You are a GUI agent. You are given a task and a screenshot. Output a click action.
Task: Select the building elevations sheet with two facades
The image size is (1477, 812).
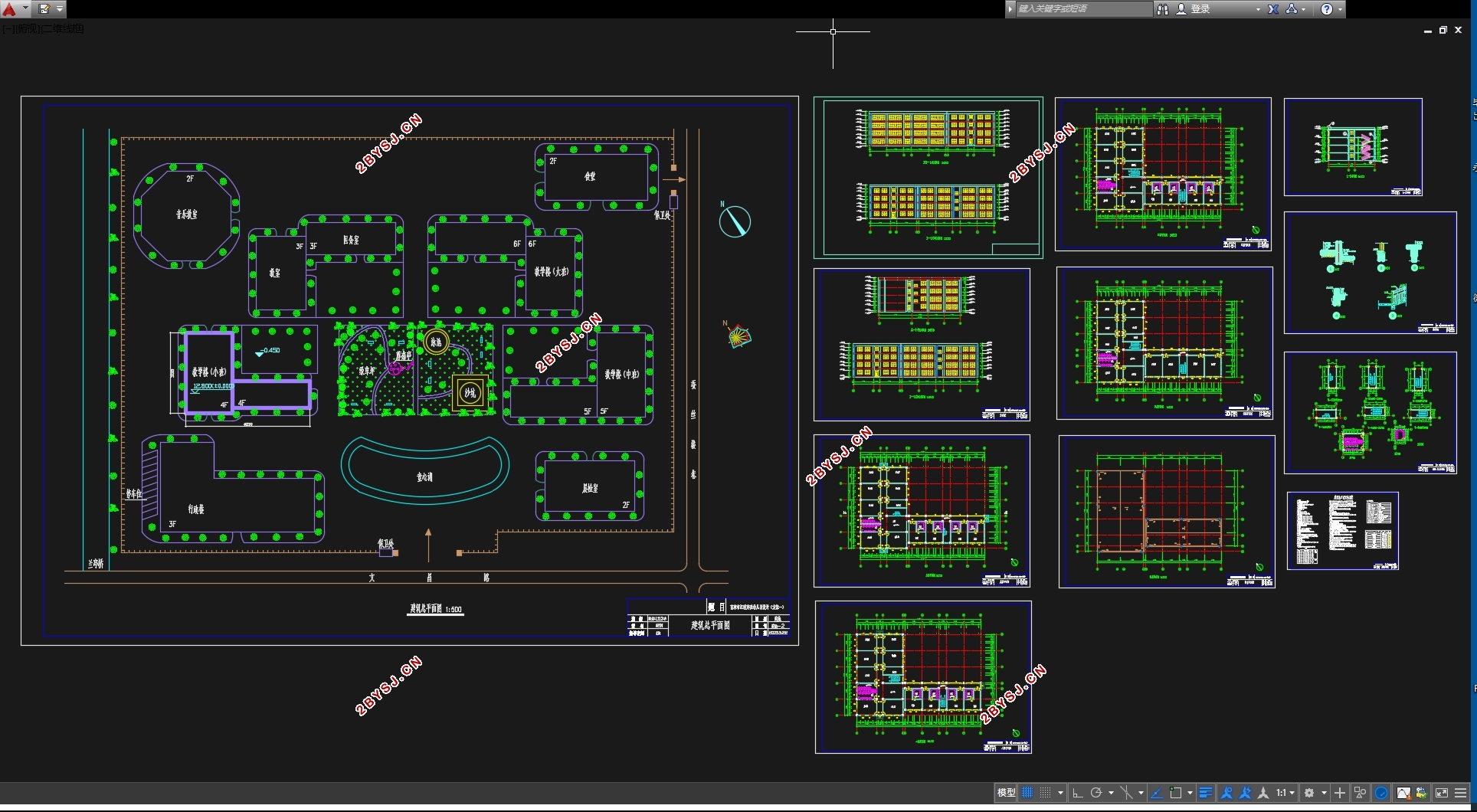tap(928, 177)
